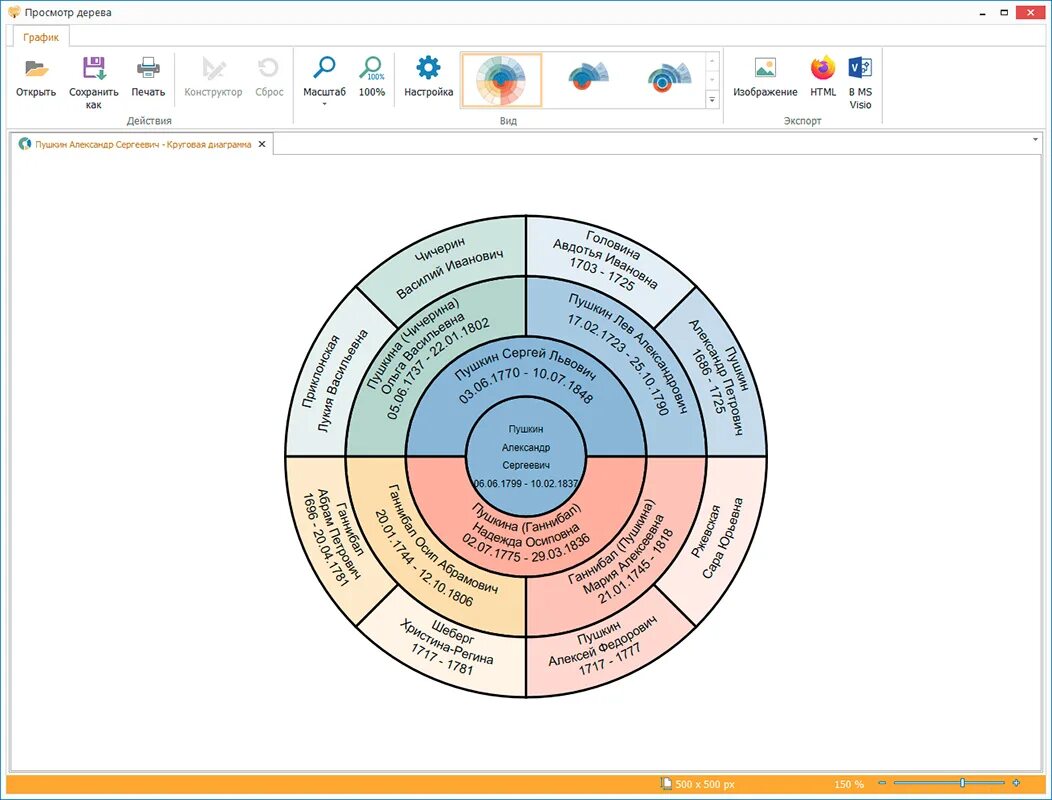Image resolution: width=1052 pixels, height=800 pixels.
Task: Open dropdown arrow under Масштаб
Action: [x=325, y=105]
